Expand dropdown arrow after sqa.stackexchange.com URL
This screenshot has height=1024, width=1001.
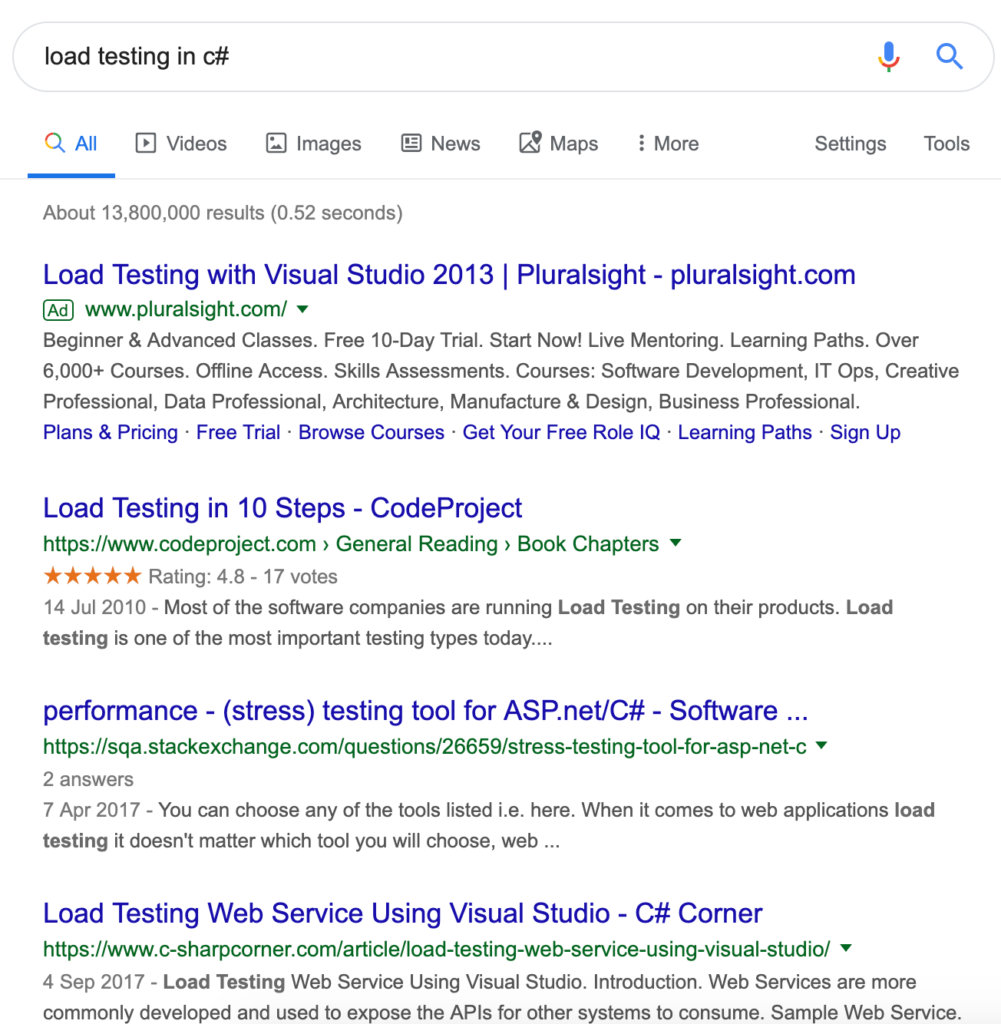coord(822,745)
